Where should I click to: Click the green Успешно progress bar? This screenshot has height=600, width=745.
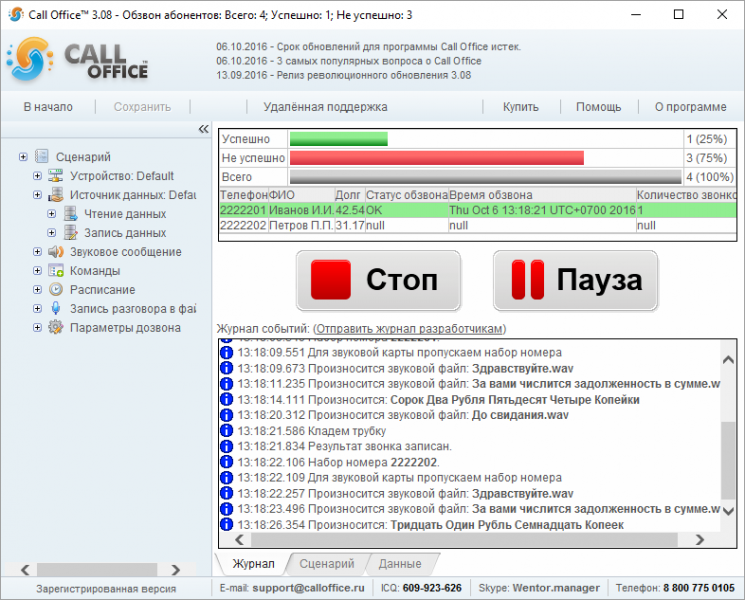tap(339, 139)
